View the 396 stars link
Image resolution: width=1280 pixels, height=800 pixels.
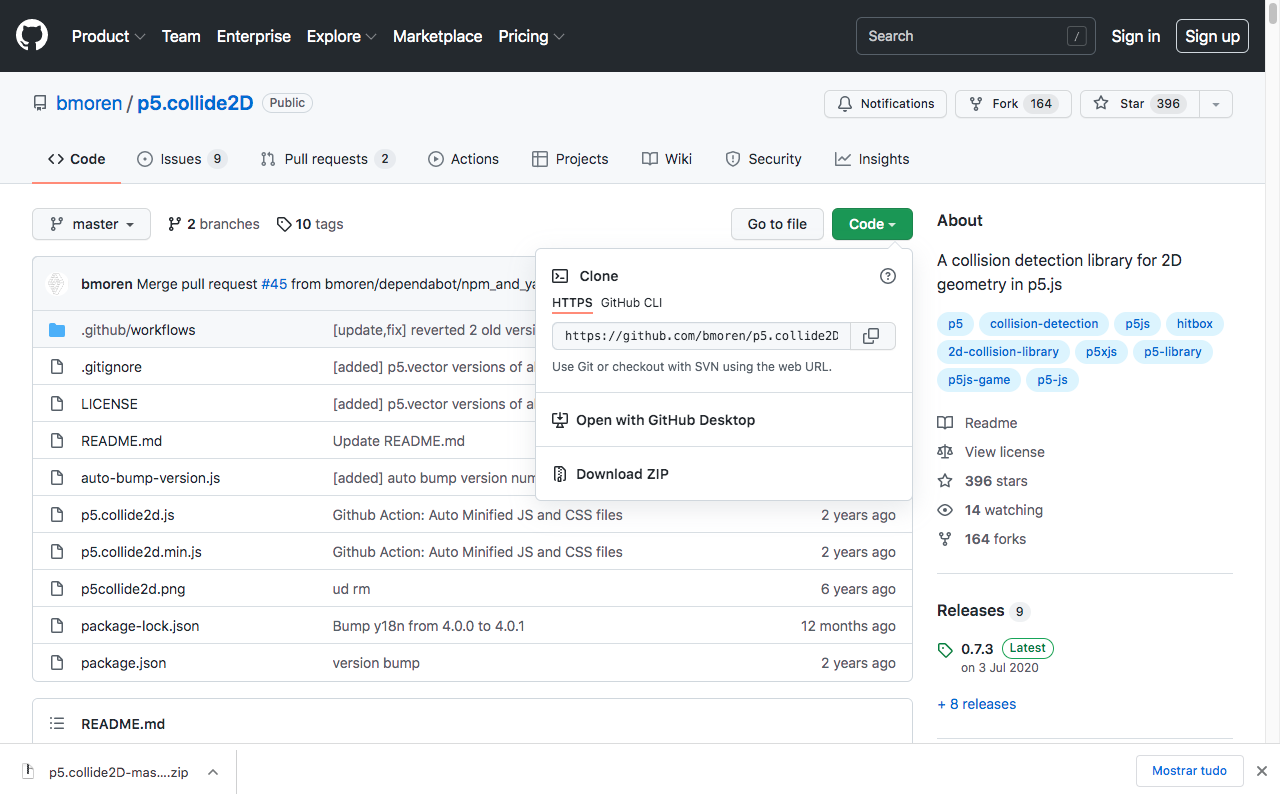982,481
